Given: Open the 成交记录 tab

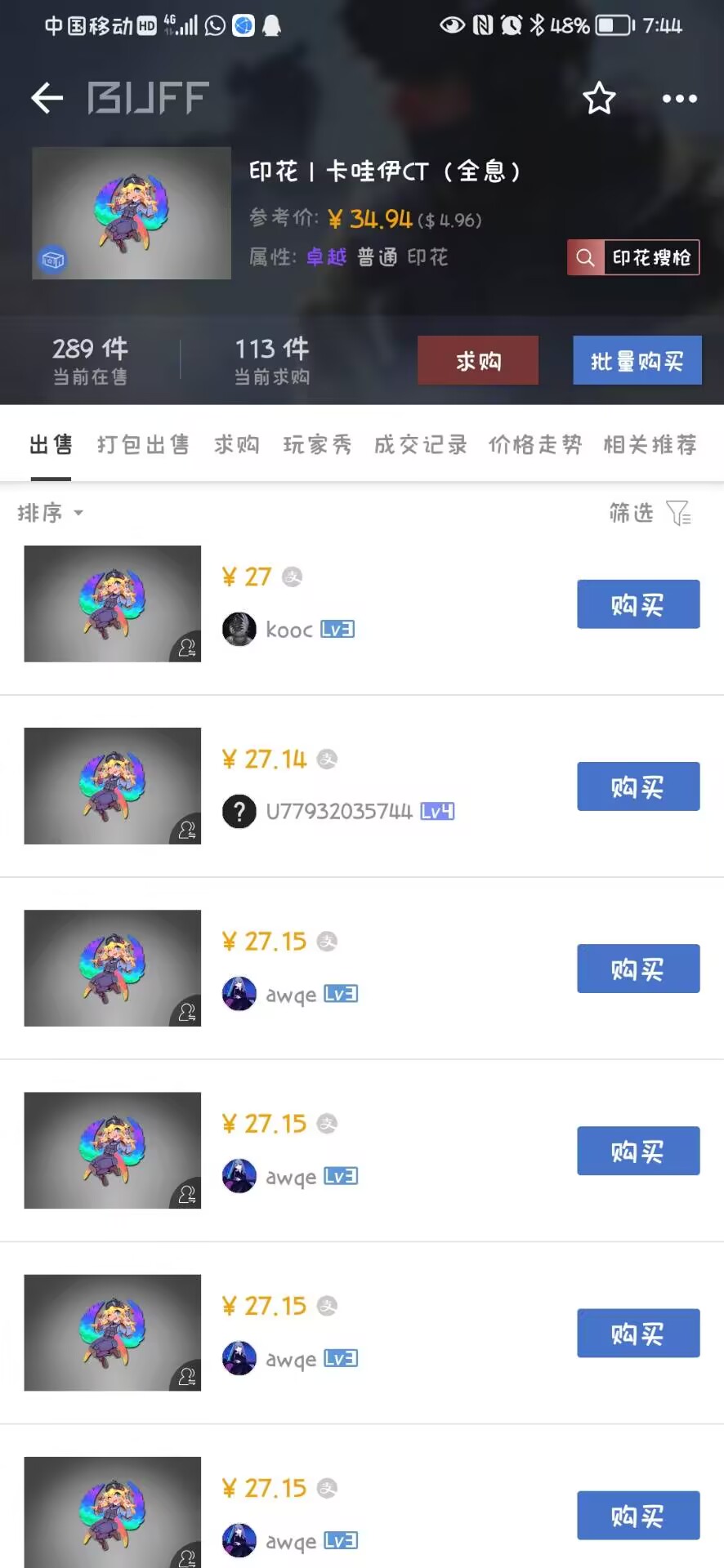Looking at the screenshot, I should point(420,444).
